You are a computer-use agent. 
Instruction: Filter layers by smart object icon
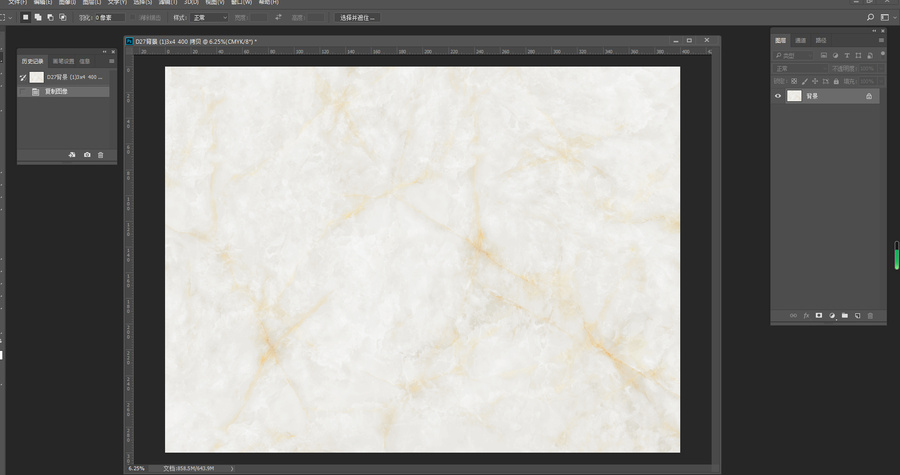tap(870, 56)
